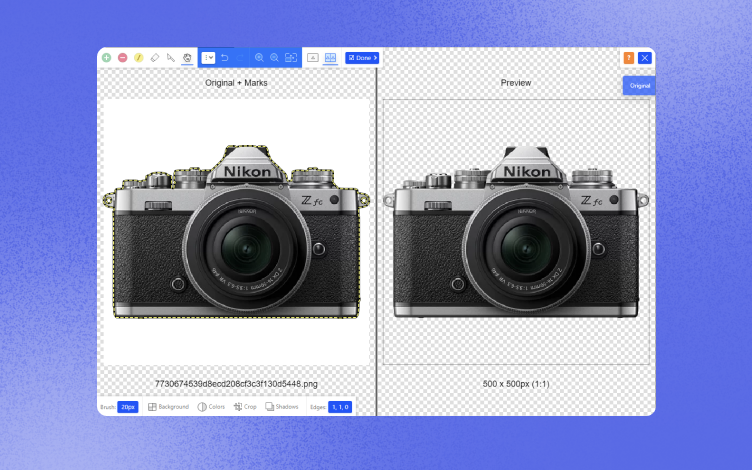752x470 pixels.
Task: Toggle the Original preview button
Action: tap(639, 85)
